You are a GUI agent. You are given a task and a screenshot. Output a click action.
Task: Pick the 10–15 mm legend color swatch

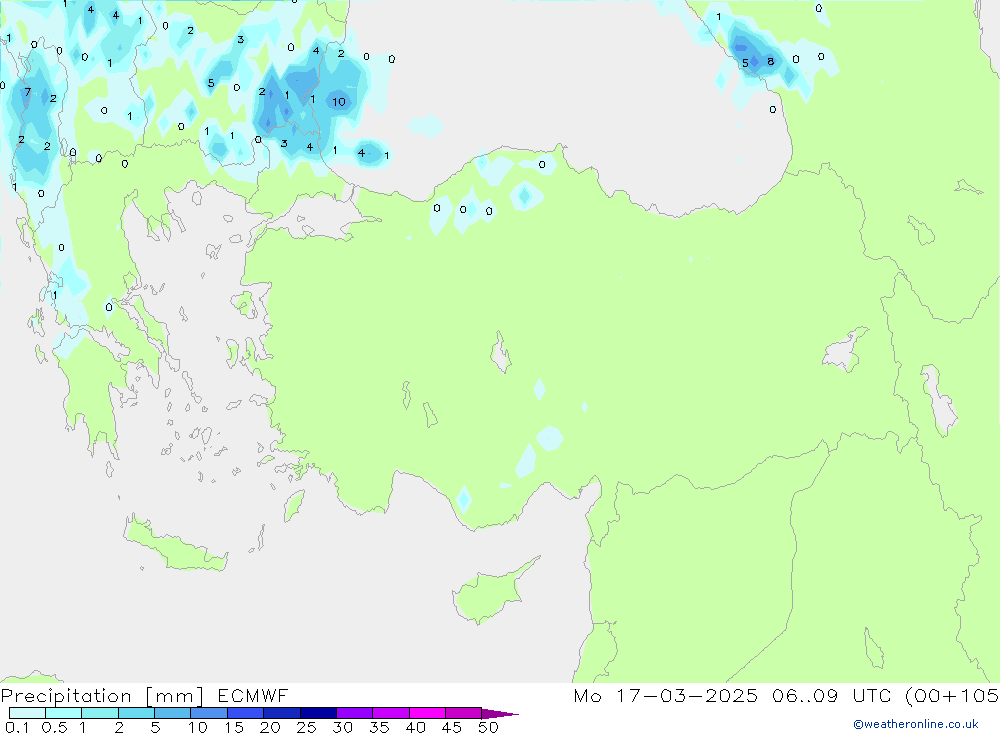tap(209, 713)
